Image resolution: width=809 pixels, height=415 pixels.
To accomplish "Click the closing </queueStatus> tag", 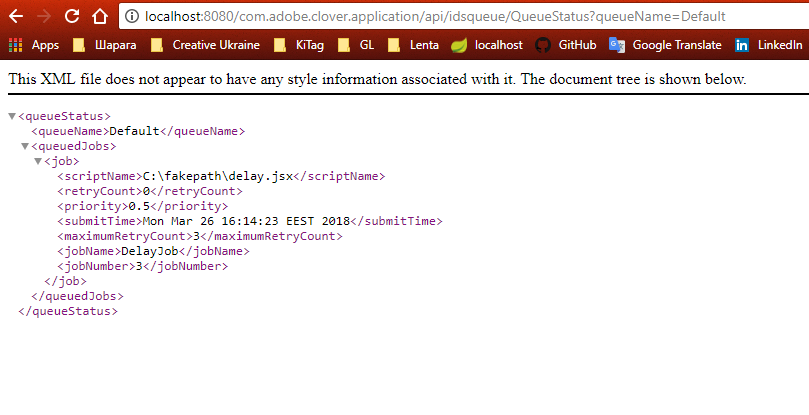I will pos(68,311).
